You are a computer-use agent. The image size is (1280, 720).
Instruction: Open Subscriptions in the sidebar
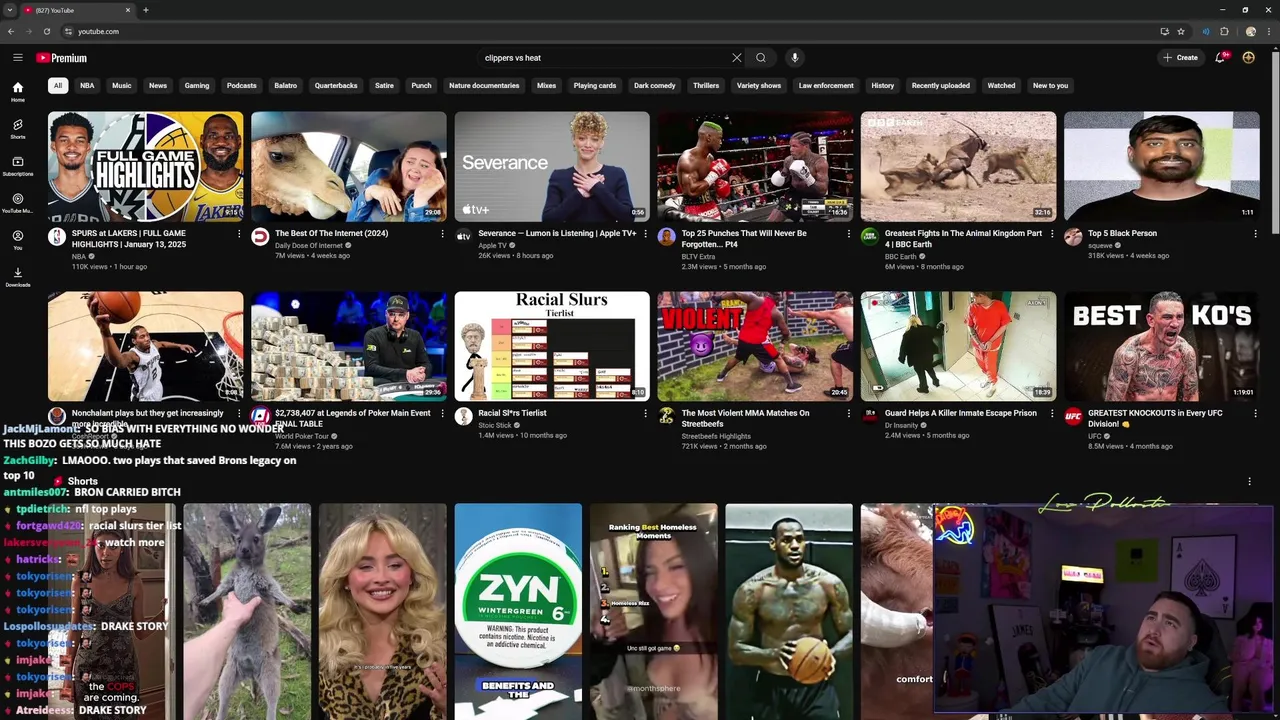pyautogui.click(x=17, y=166)
